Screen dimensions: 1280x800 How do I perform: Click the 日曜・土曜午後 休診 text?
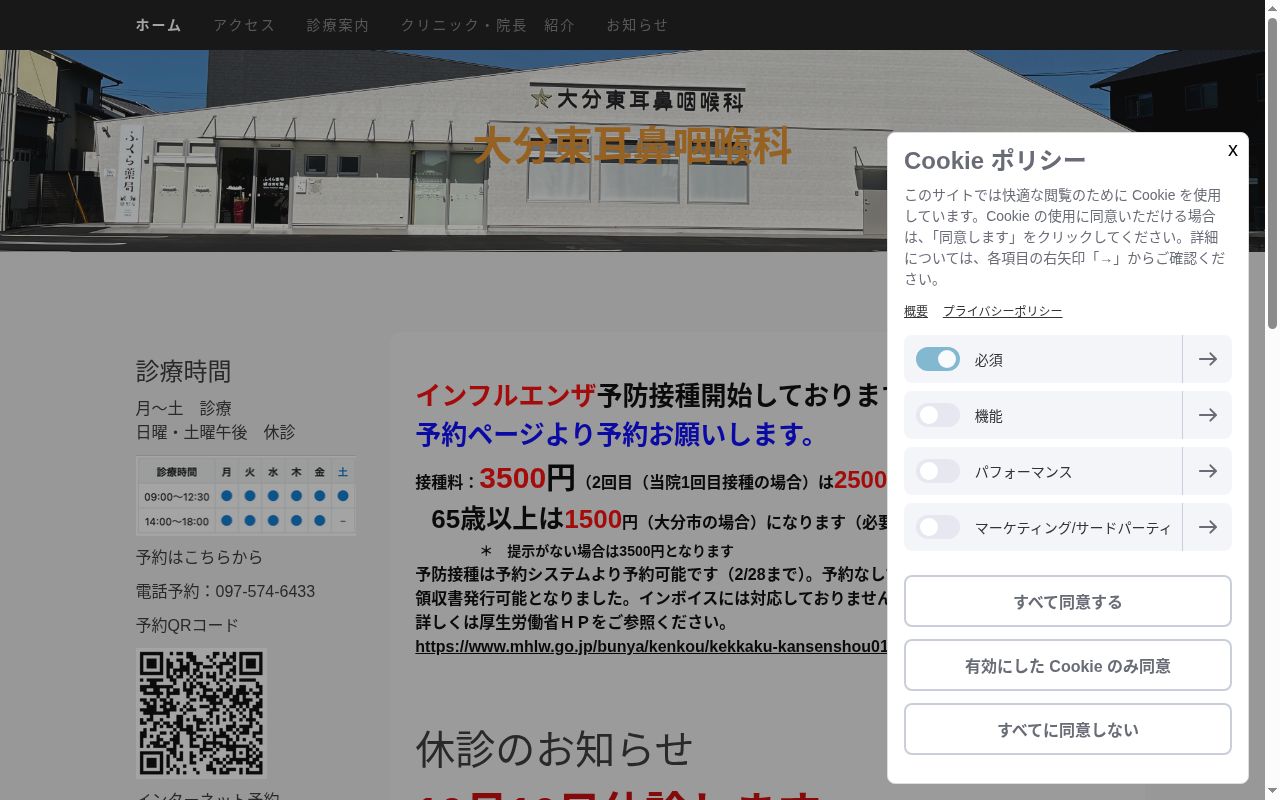pyautogui.click(x=215, y=432)
